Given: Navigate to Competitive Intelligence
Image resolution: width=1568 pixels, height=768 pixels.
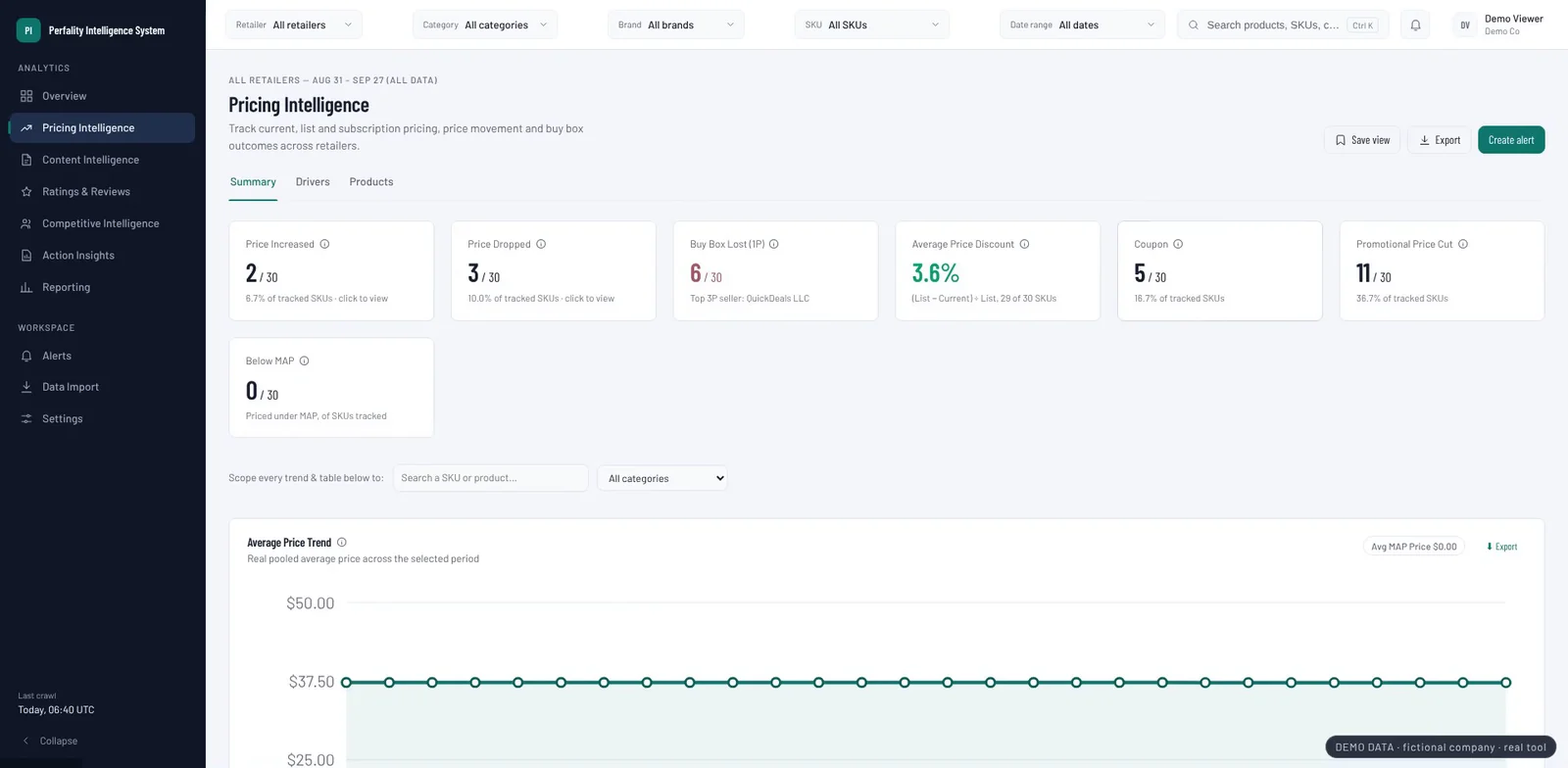Looking at the screenshot, I should tap(102, 223).
